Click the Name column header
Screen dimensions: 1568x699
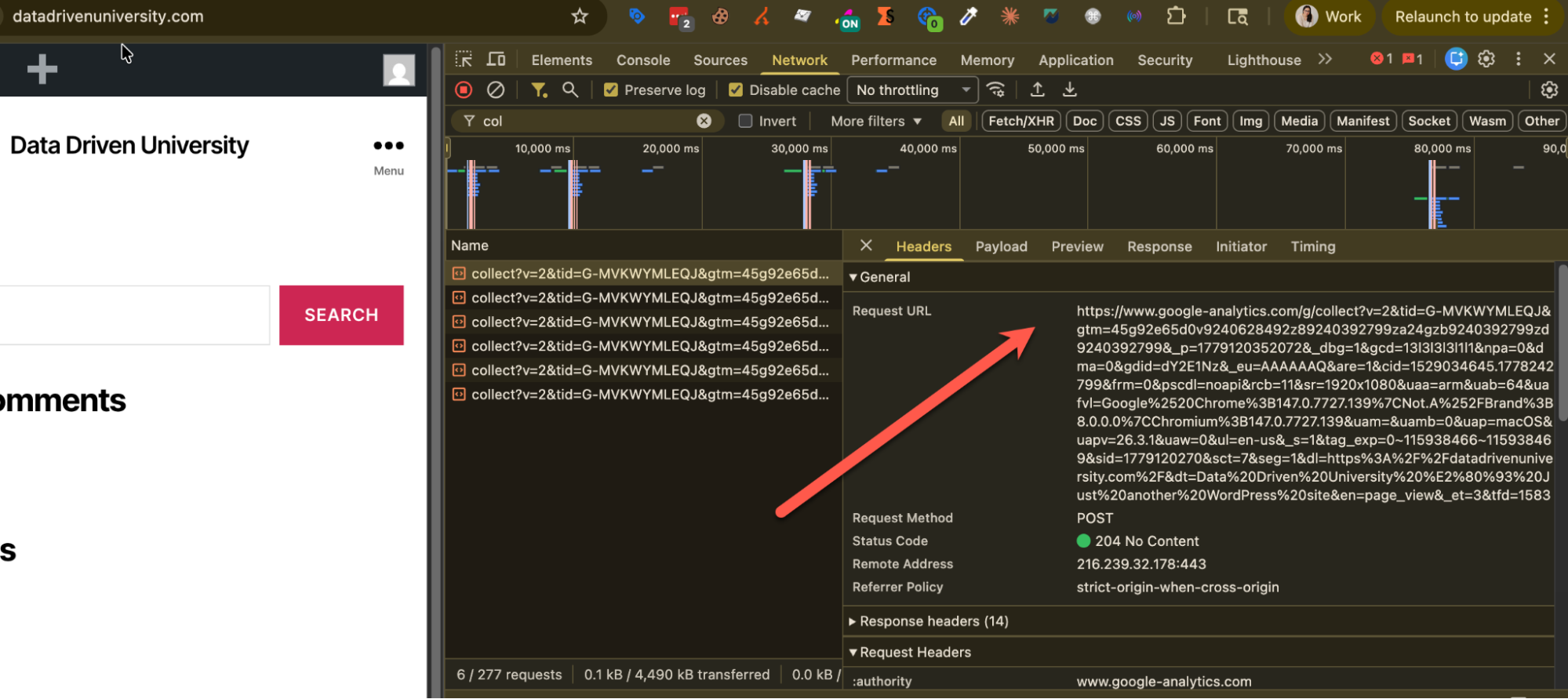click(643, 246)
